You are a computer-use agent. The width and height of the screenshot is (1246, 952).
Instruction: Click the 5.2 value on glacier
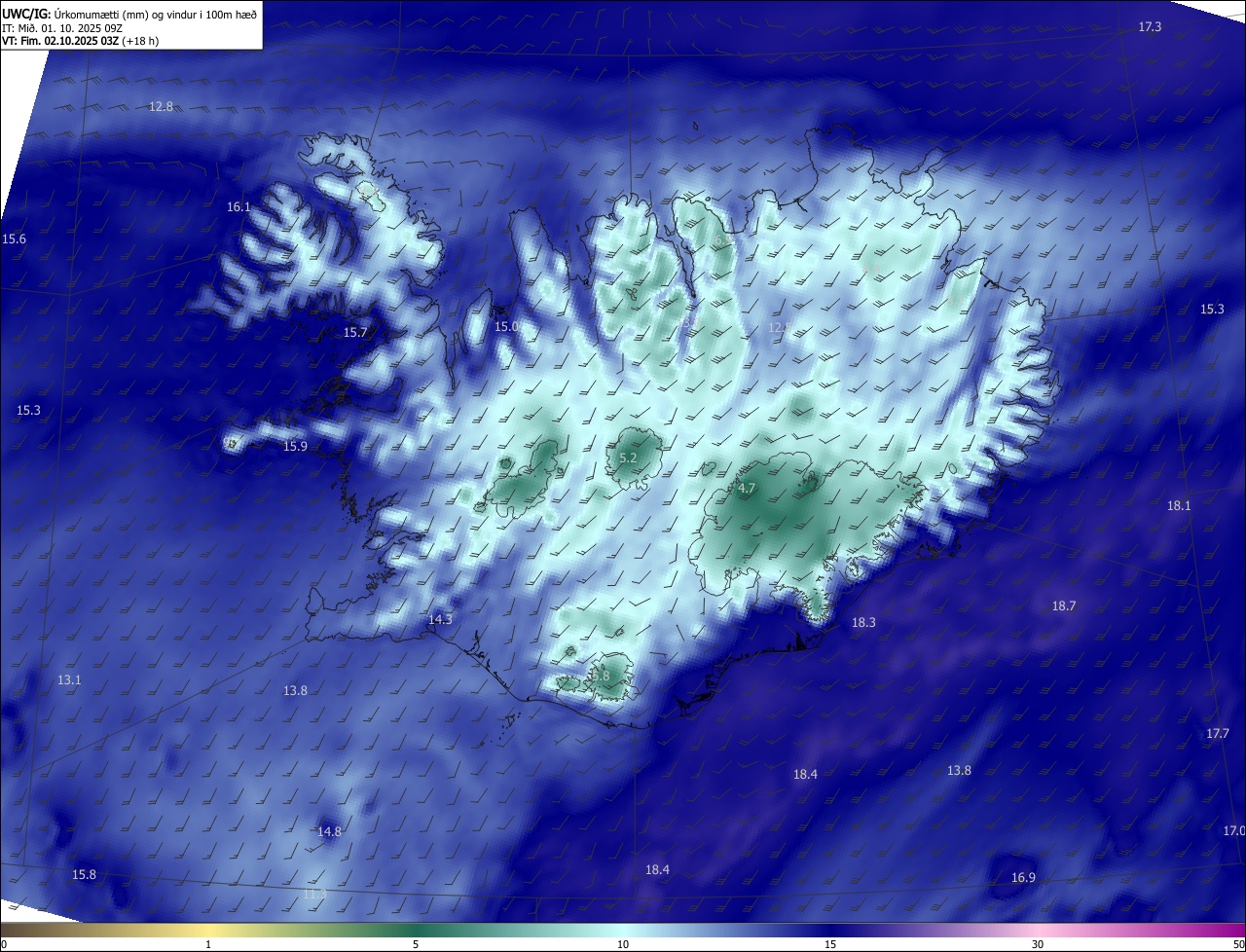coord(628,458)
